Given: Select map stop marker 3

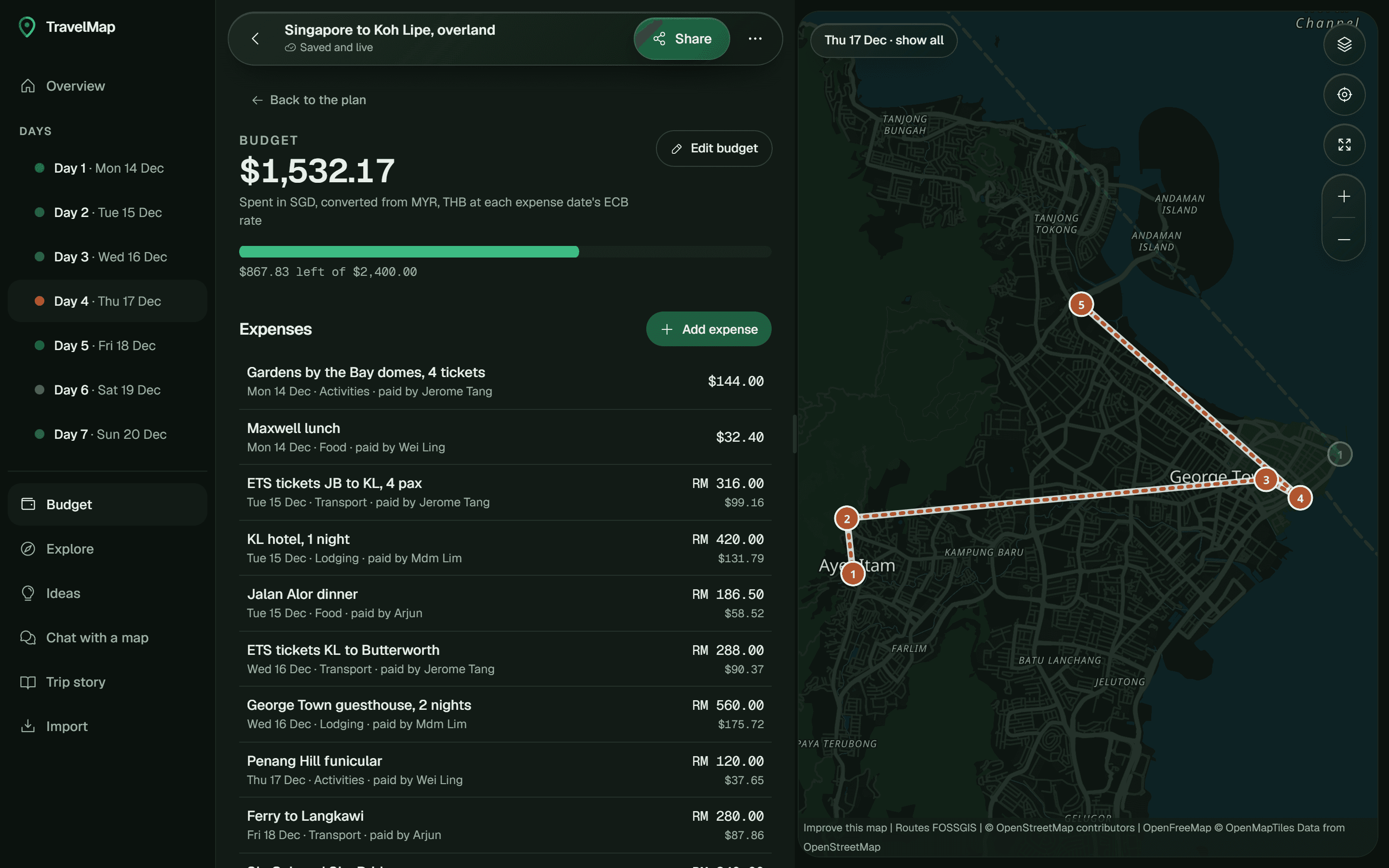Looking at the screenshot, I should coord(1266,479).
